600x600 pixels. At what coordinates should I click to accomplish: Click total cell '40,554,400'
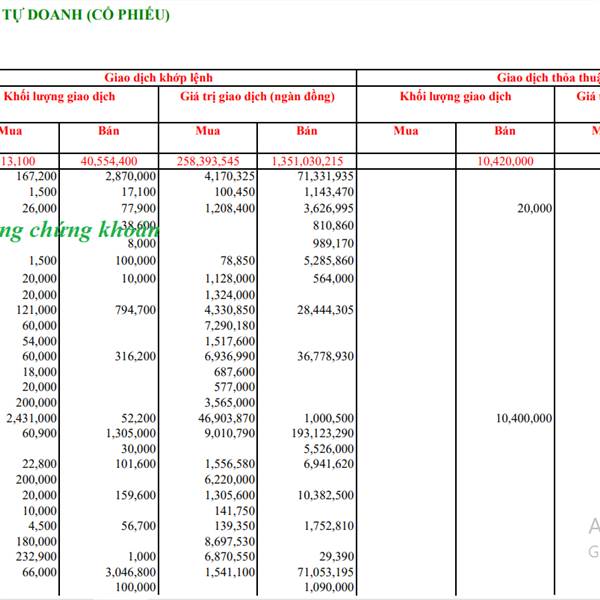(109, 161)
